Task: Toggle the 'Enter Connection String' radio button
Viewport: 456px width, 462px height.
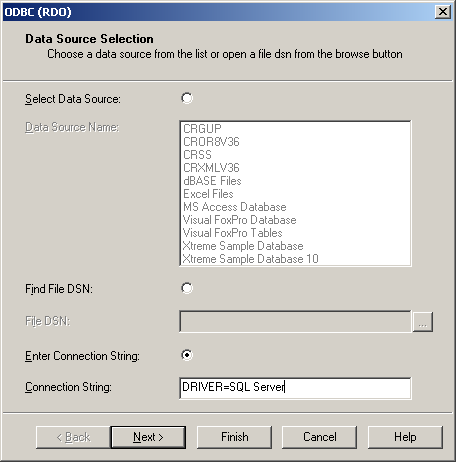Action: coord(187,355)
